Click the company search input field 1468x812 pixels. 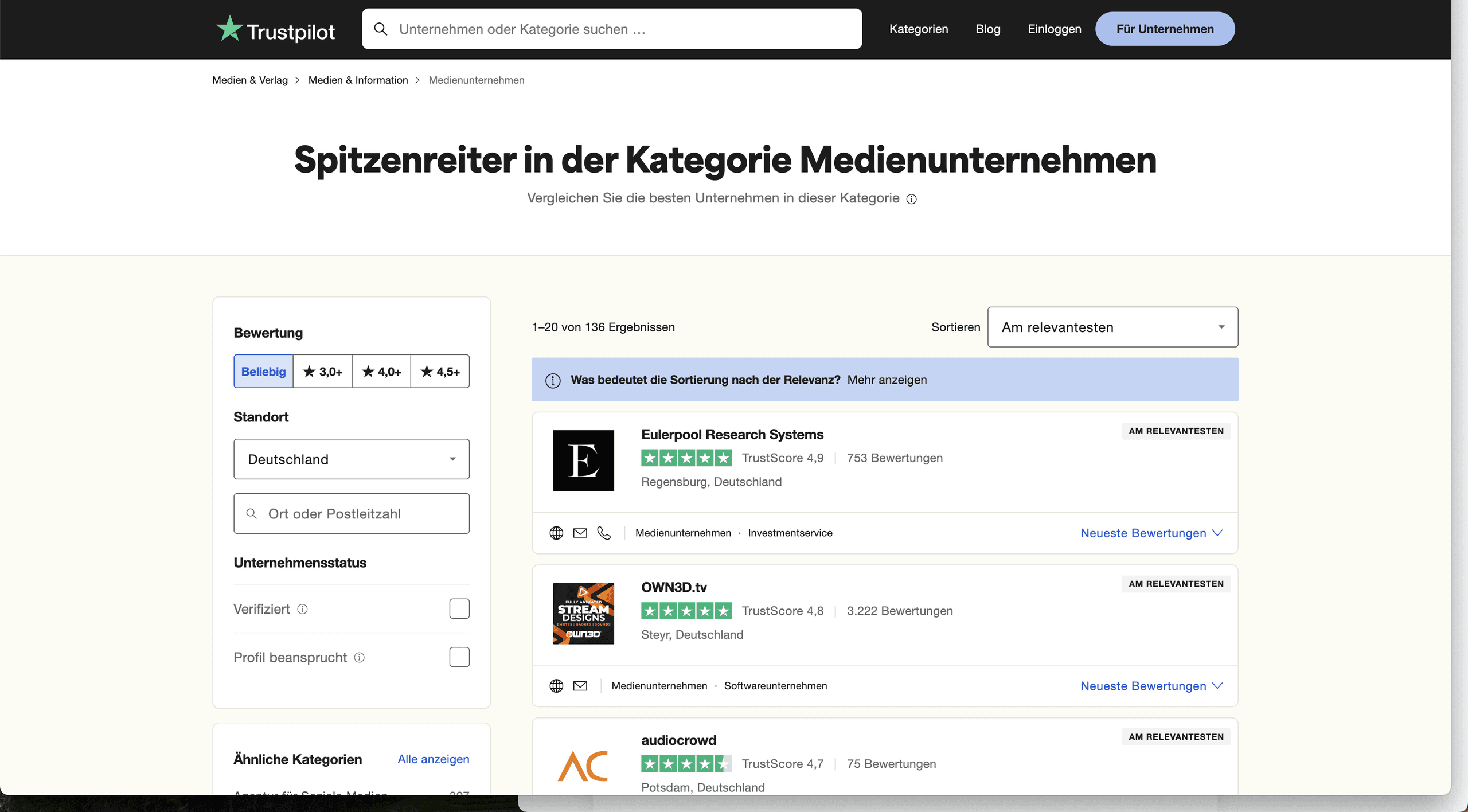611,29
